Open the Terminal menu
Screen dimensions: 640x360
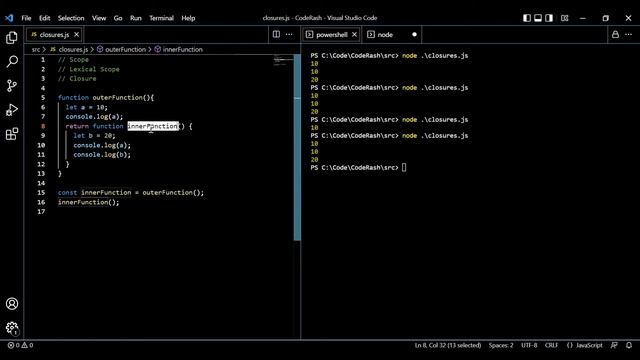coord(161,18)
